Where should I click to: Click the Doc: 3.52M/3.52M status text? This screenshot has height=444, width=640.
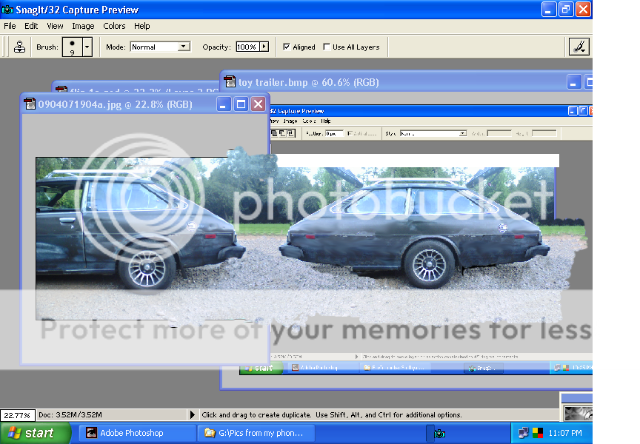70,415
